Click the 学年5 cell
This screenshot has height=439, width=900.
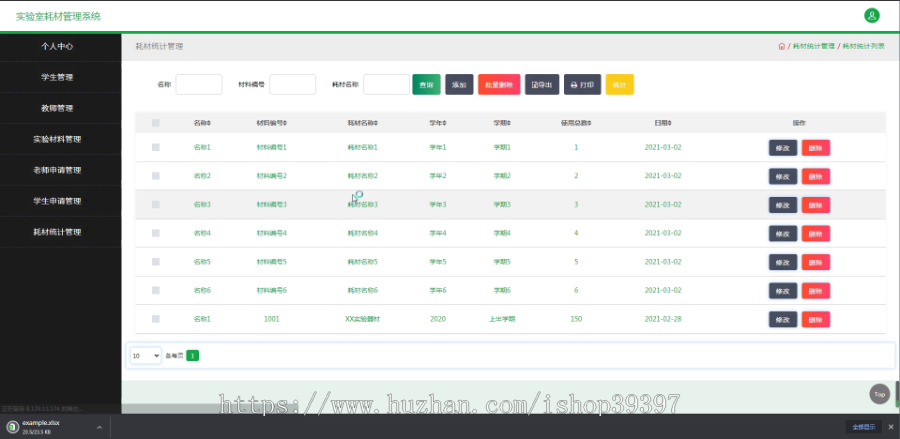(438, 262)
